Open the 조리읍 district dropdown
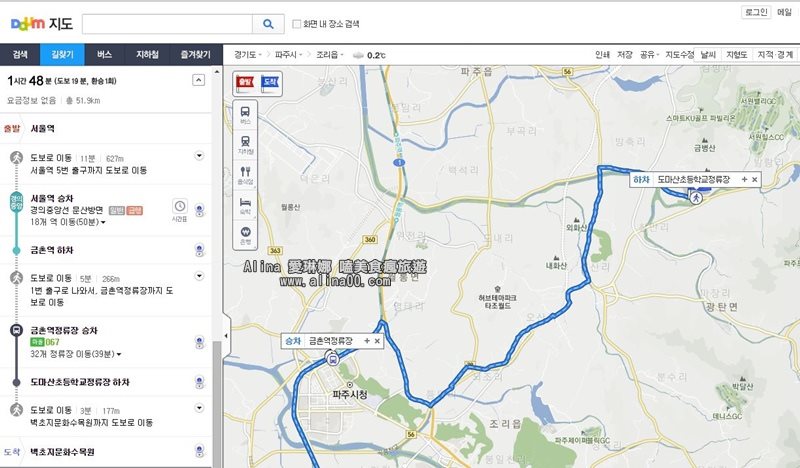This screenshot has width=800, height=468. (x=330, y=55)
